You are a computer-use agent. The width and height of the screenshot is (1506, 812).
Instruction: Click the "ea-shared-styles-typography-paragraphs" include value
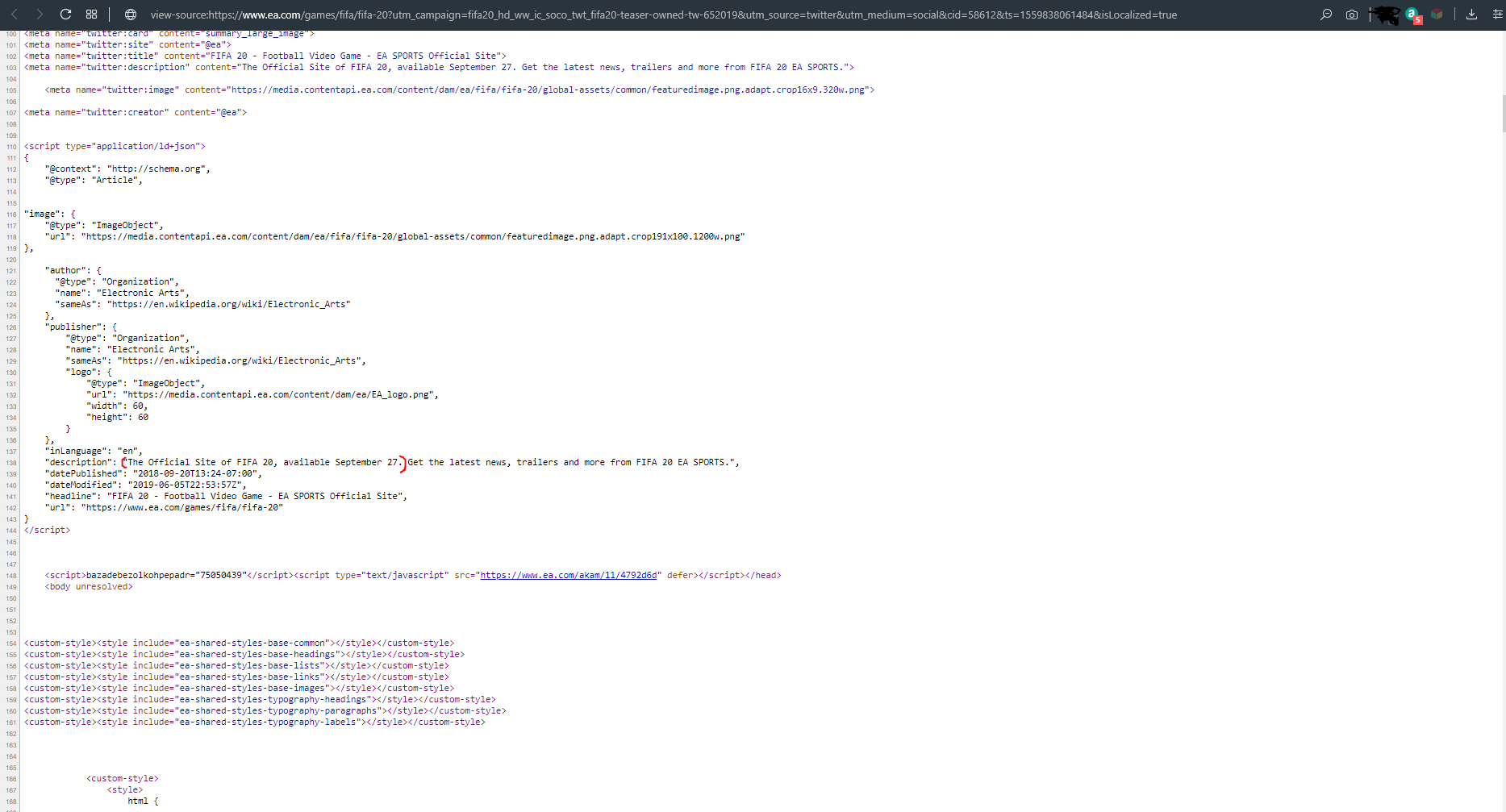[x=278, y=711]
